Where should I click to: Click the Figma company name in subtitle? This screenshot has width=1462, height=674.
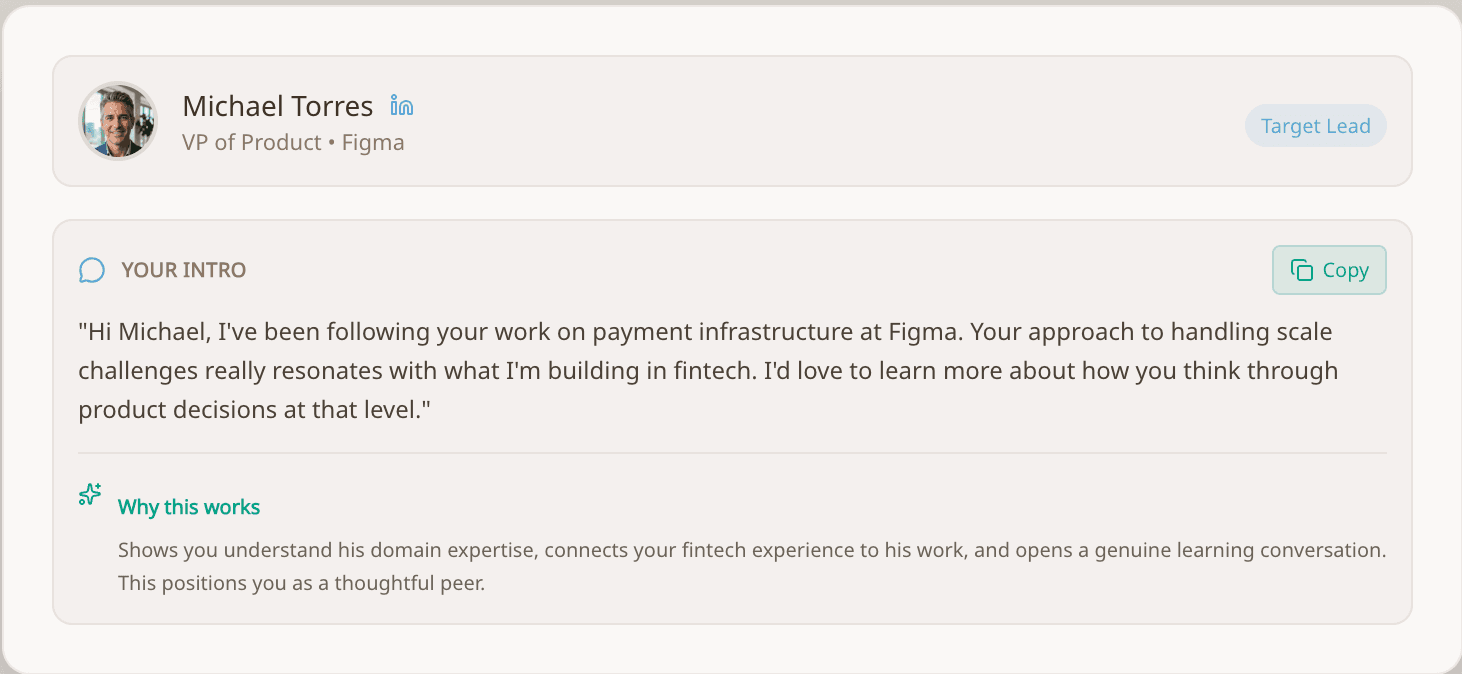coord(373,143)
